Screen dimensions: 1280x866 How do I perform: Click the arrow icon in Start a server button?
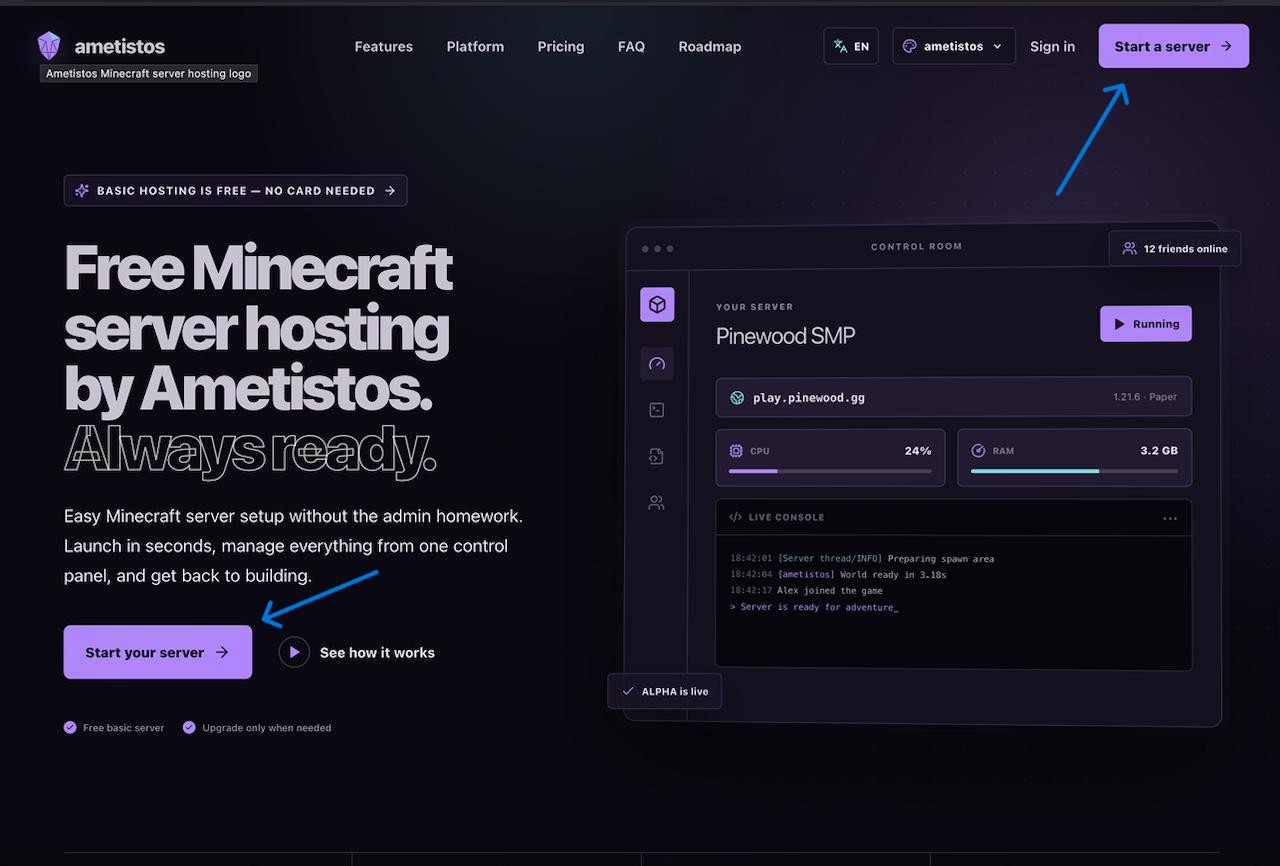coord(1226,46)
